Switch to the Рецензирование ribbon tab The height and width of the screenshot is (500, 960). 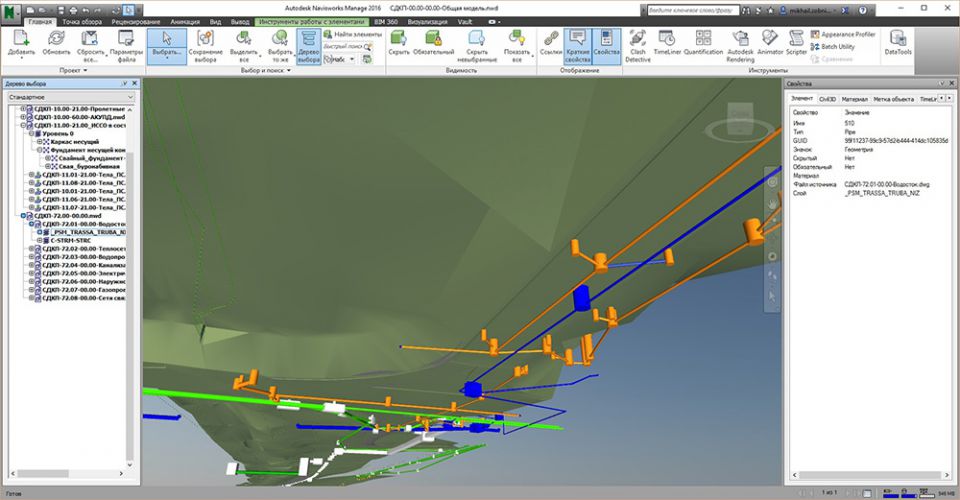coord(136,21)
